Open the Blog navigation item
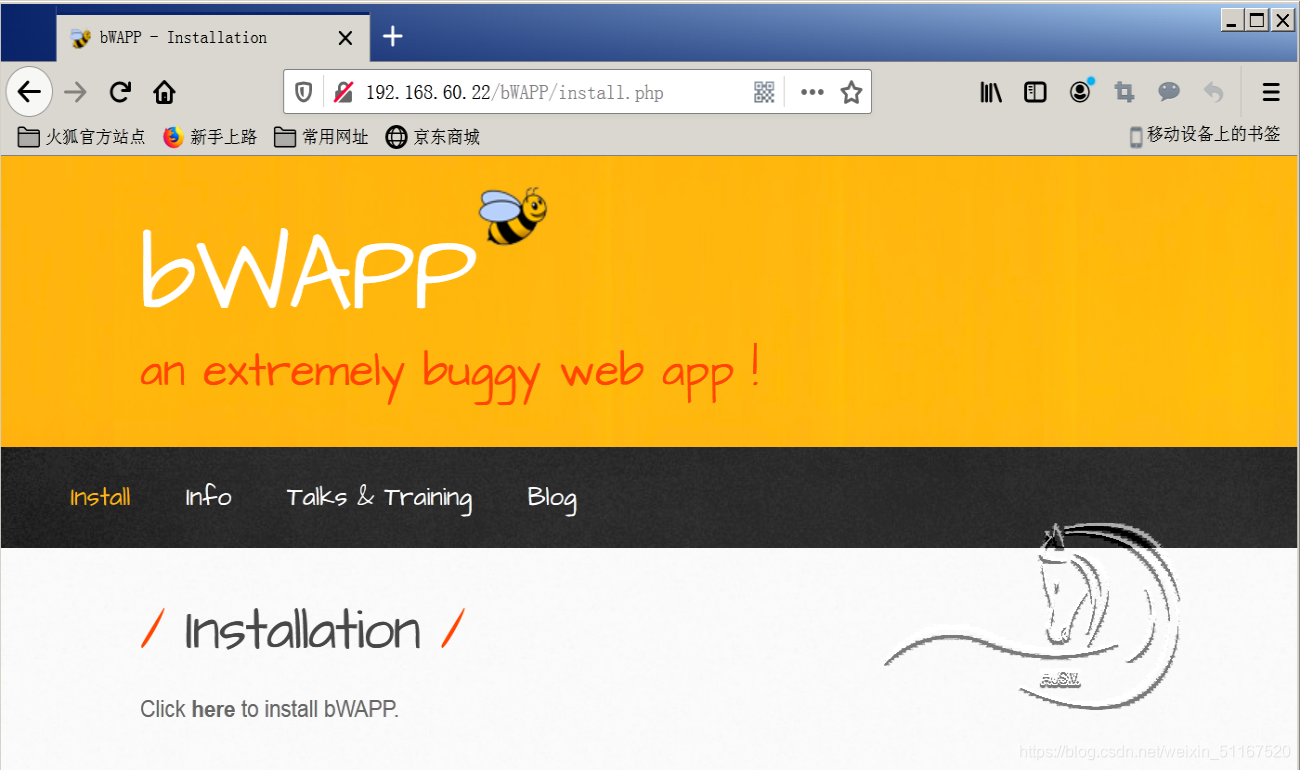 [x=552, y=498]
